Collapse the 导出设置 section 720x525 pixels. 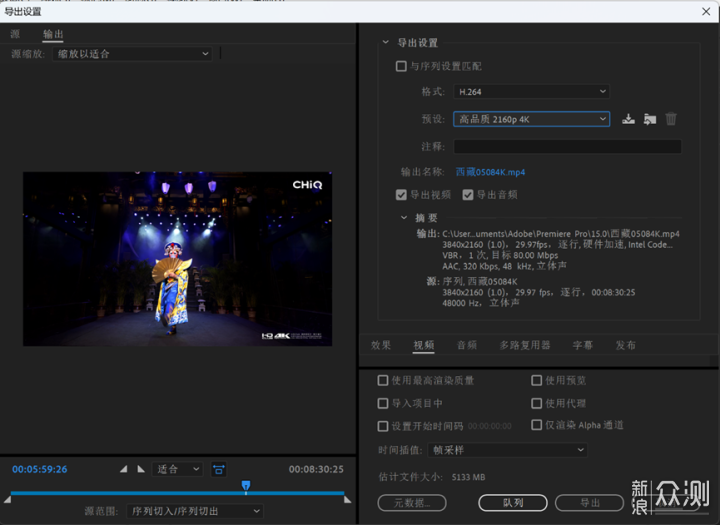[385, 43]
